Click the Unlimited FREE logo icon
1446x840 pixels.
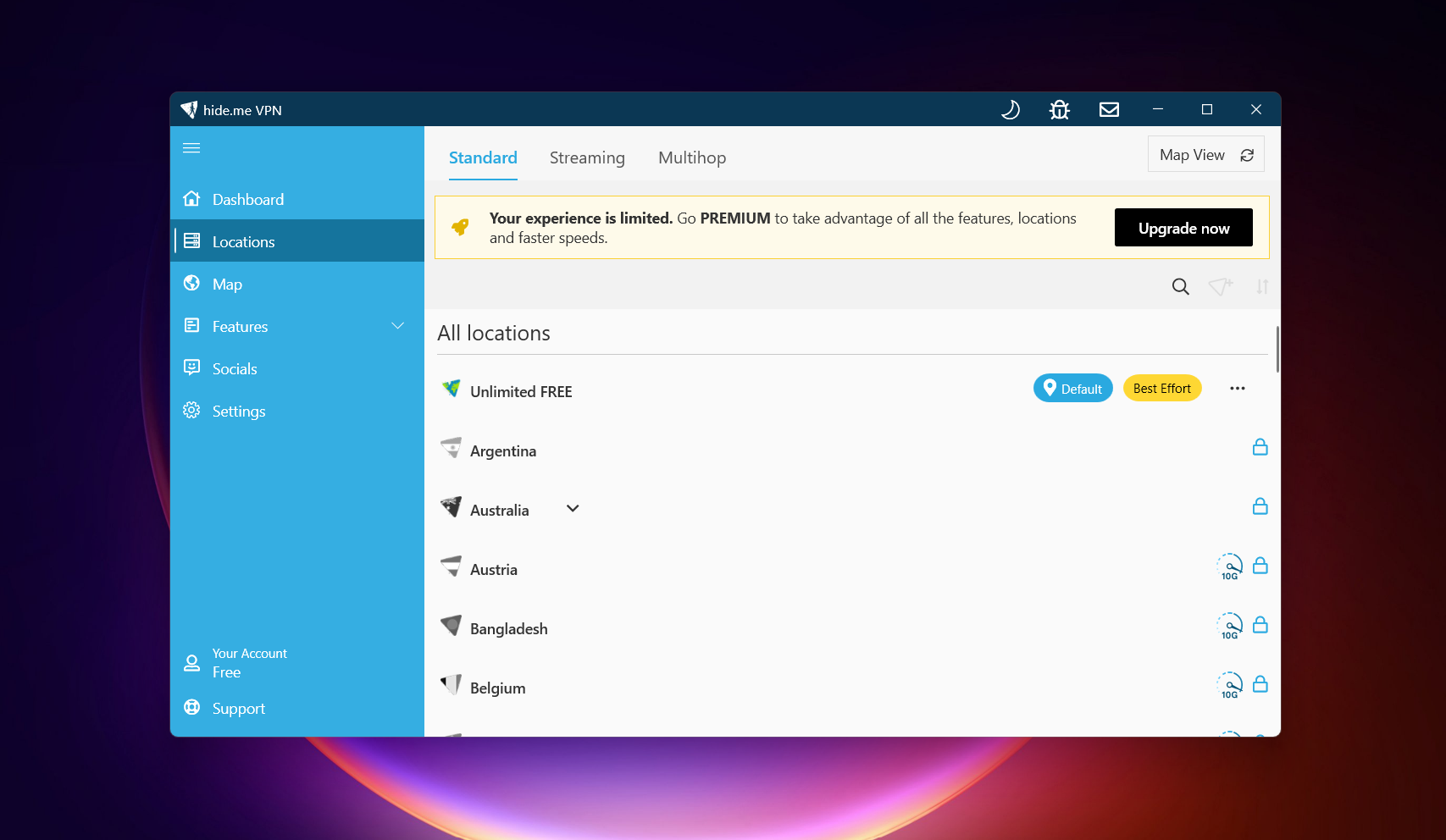click(x=452, y=388)
